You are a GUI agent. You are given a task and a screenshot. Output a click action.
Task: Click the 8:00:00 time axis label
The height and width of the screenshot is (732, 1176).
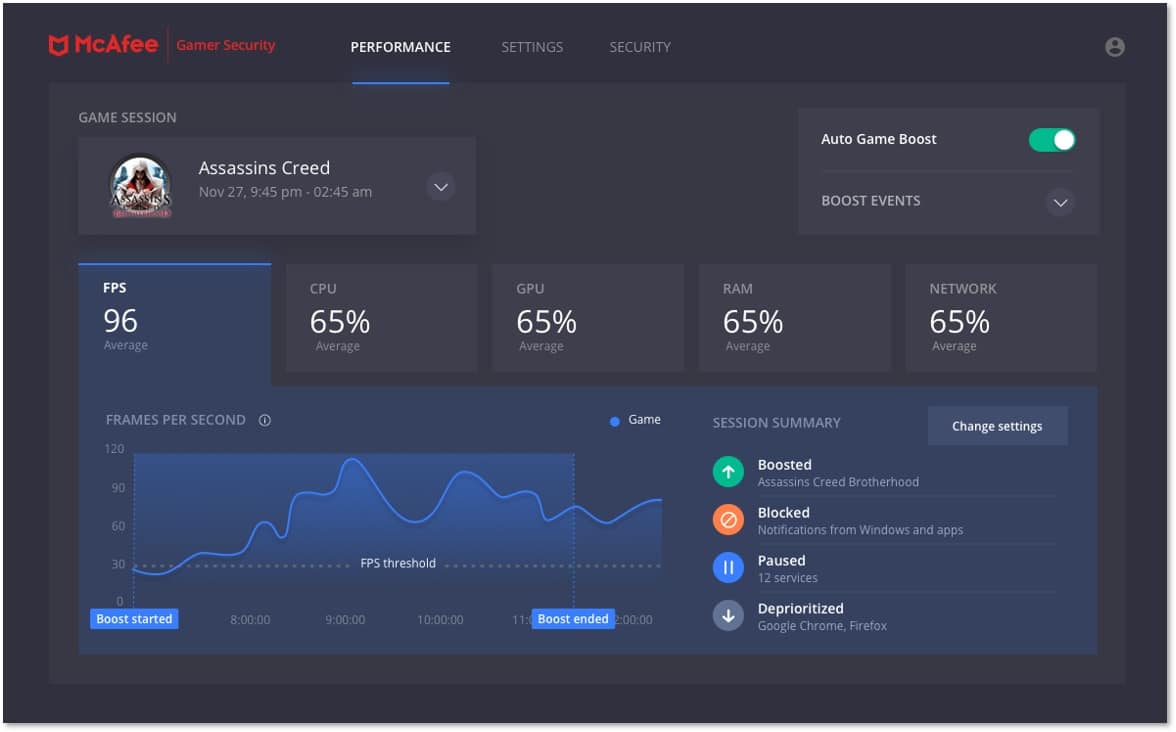pyautogui.click(x=250, y=620)
